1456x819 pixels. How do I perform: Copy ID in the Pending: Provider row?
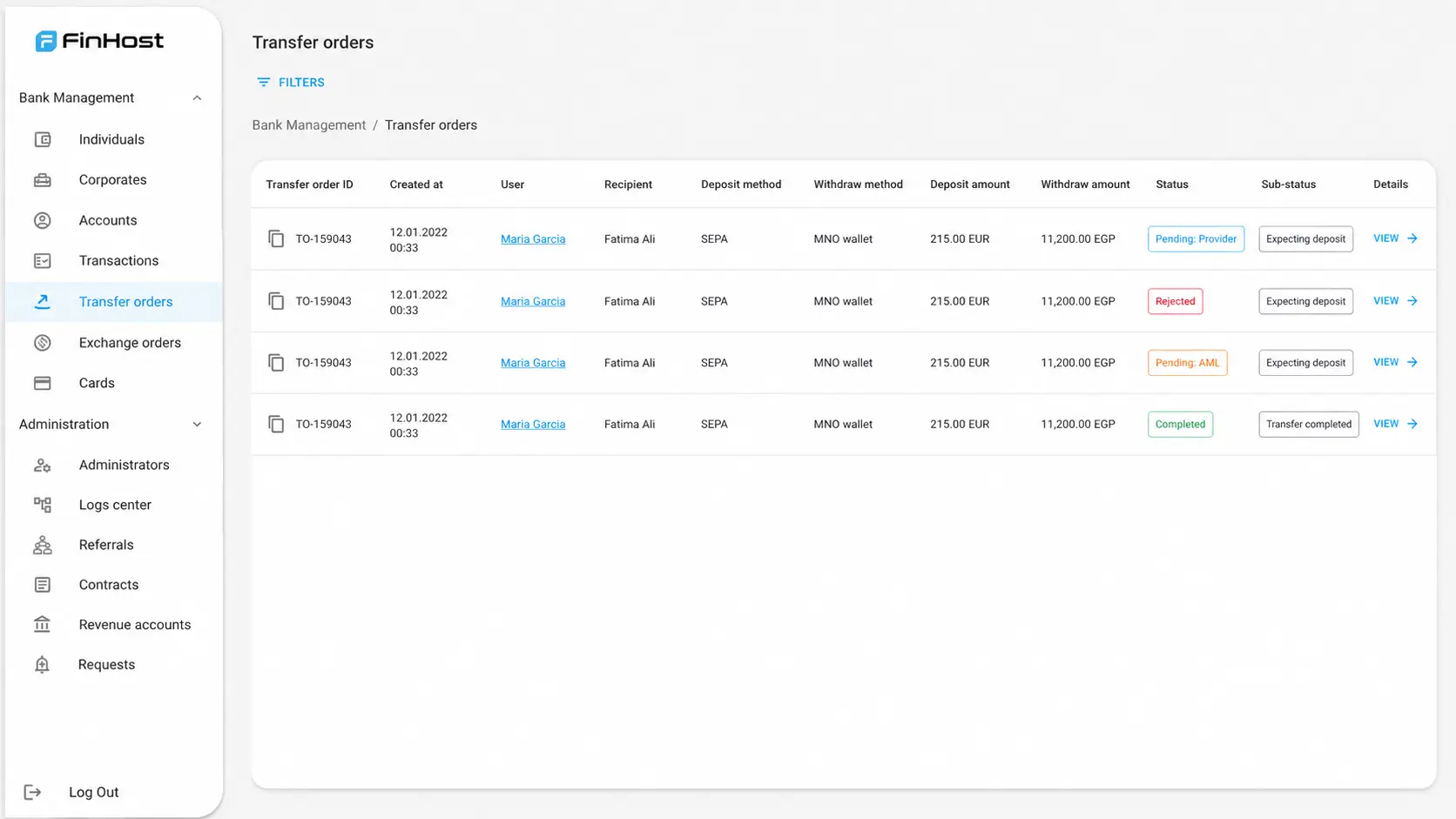point(276,238)
